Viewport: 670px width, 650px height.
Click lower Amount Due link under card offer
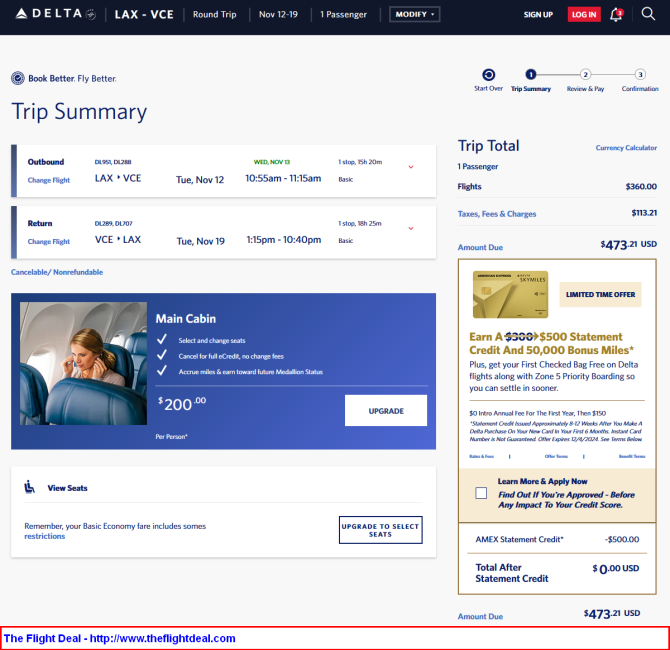pos(480,617)
